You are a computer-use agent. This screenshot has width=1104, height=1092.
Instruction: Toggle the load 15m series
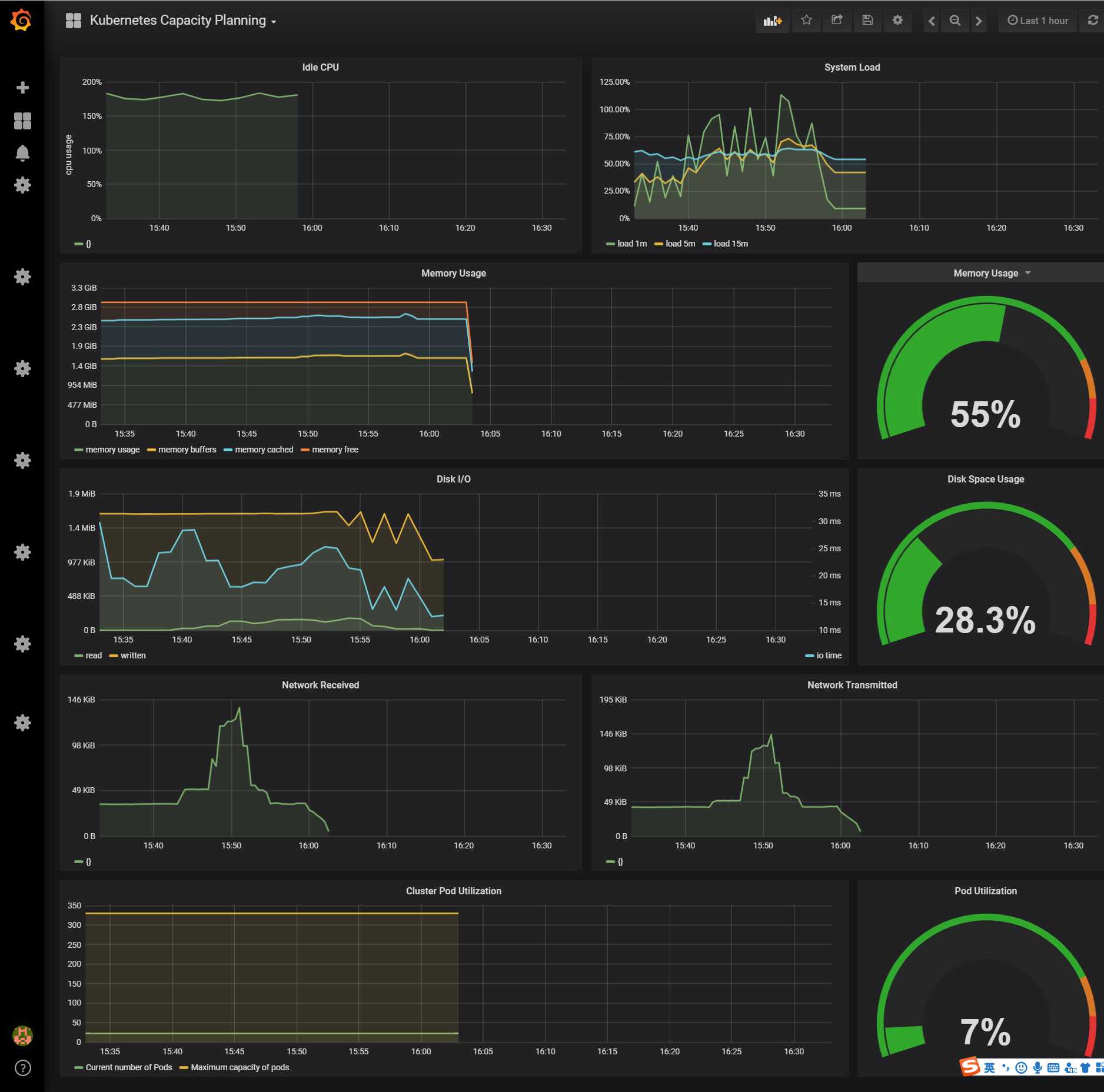[730, 244]
